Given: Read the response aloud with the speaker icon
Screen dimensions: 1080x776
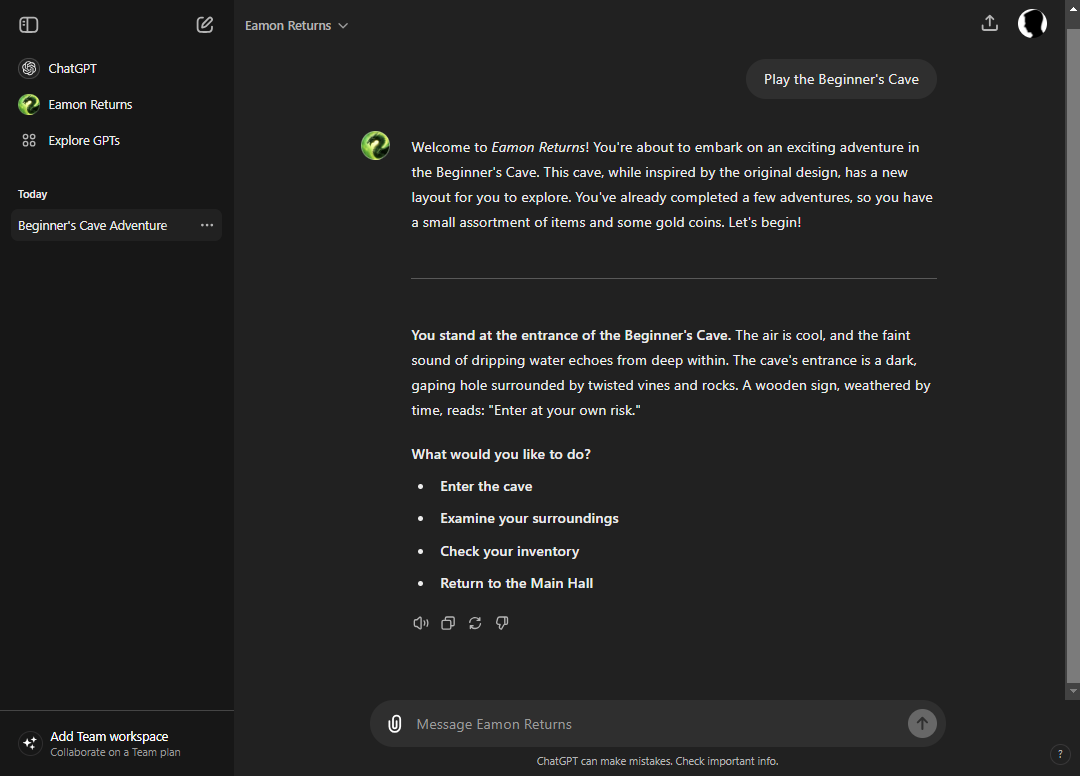Looking at the screenshot, I should (421, 623).
